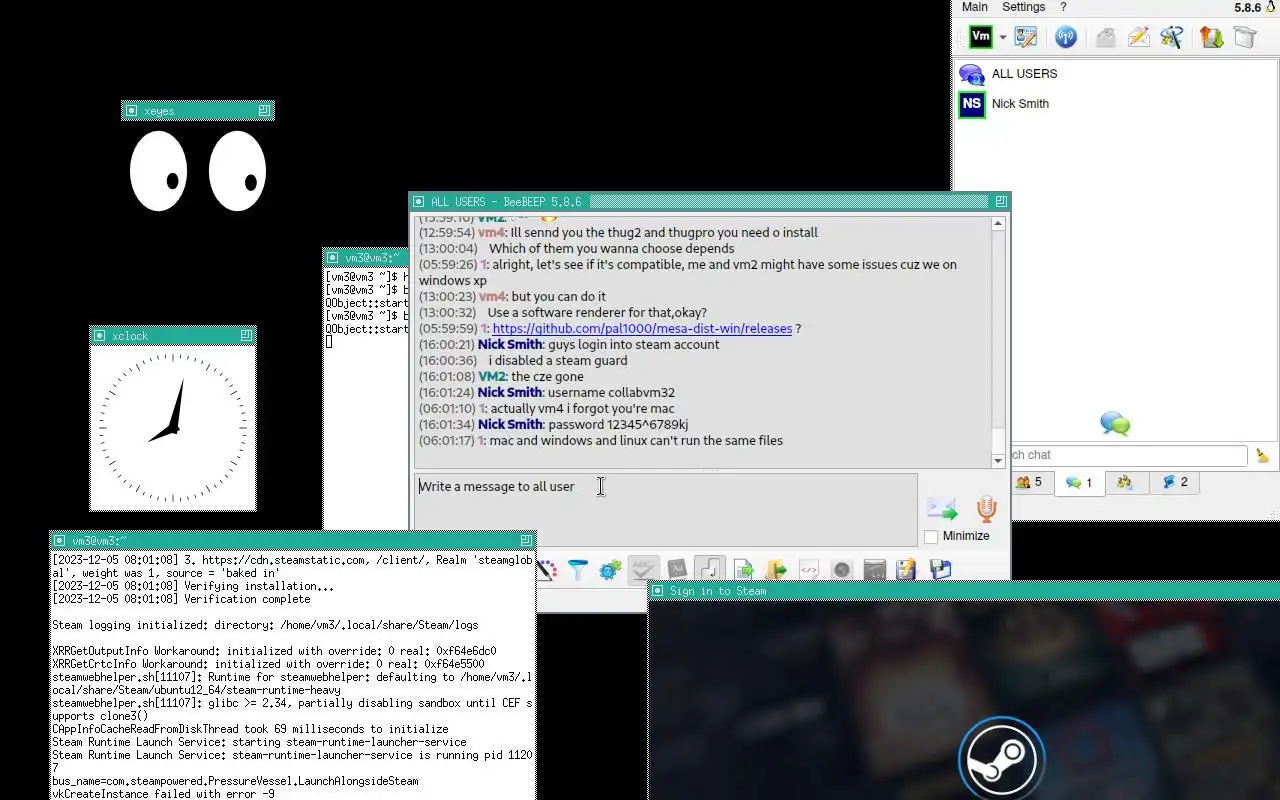The height and width of the screenshot is (800, 1280).
Task: Click the xeyes window title bar
Action: pos(198,111)
